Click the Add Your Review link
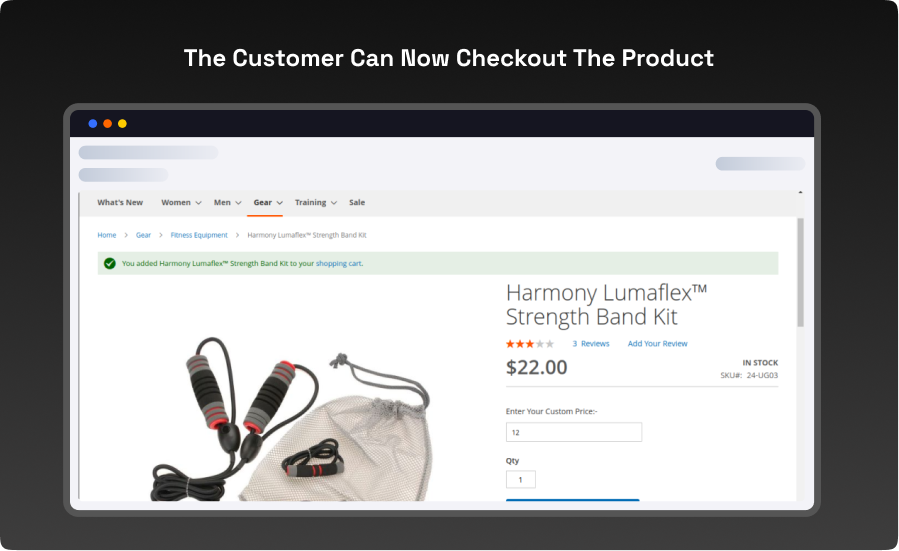The image size is (899, 551). tap(657, 344)
